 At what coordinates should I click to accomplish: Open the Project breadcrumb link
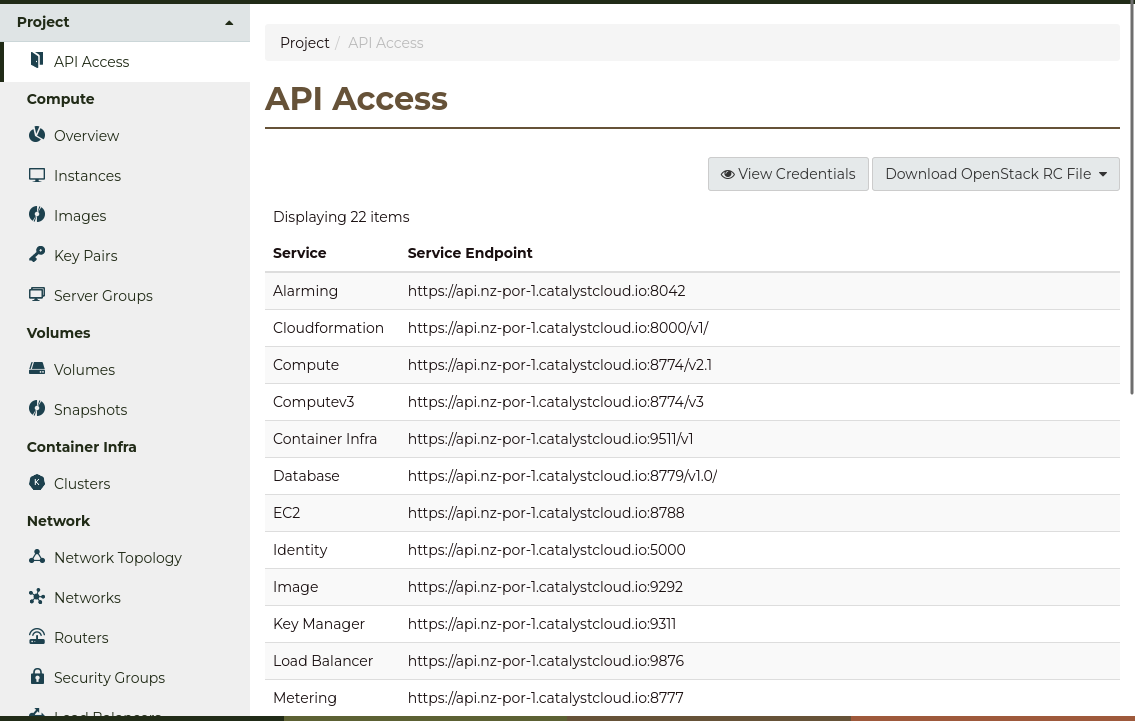304,43
